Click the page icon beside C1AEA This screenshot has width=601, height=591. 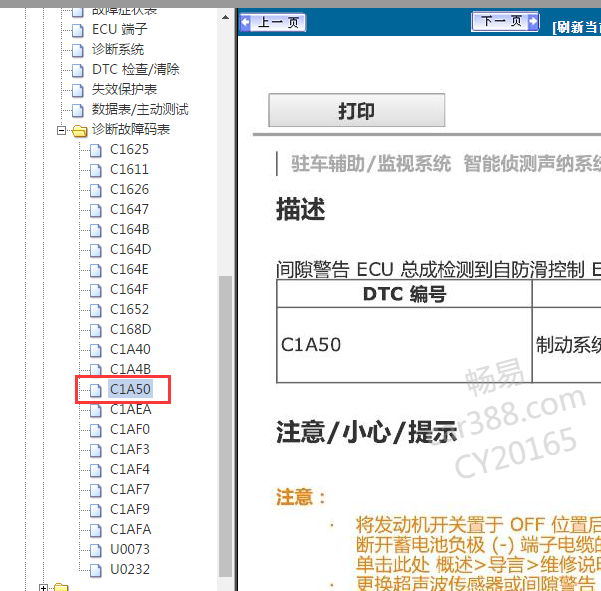pos(96,410)
